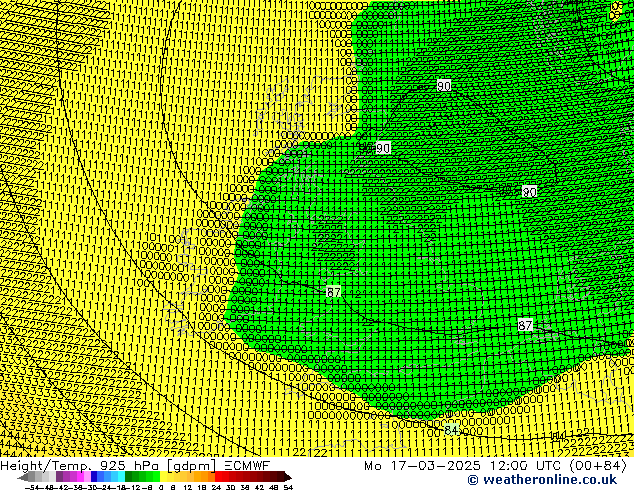This screenshot has width=634, height=490.
Task: Click the left gray arrow end of color scale
Action: tap(23, 477)
